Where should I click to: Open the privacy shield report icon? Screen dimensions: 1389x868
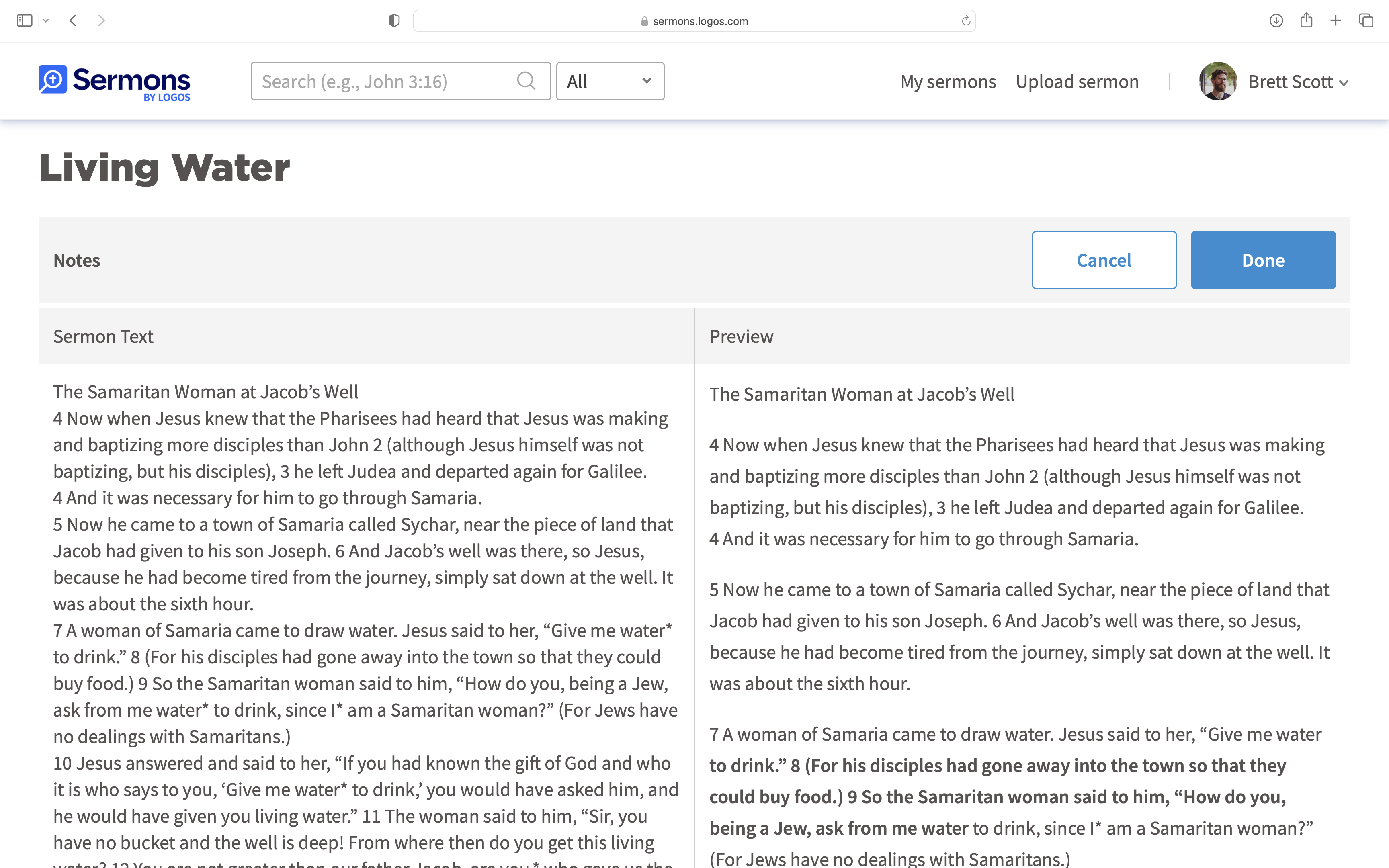click(x=394, y=20)
